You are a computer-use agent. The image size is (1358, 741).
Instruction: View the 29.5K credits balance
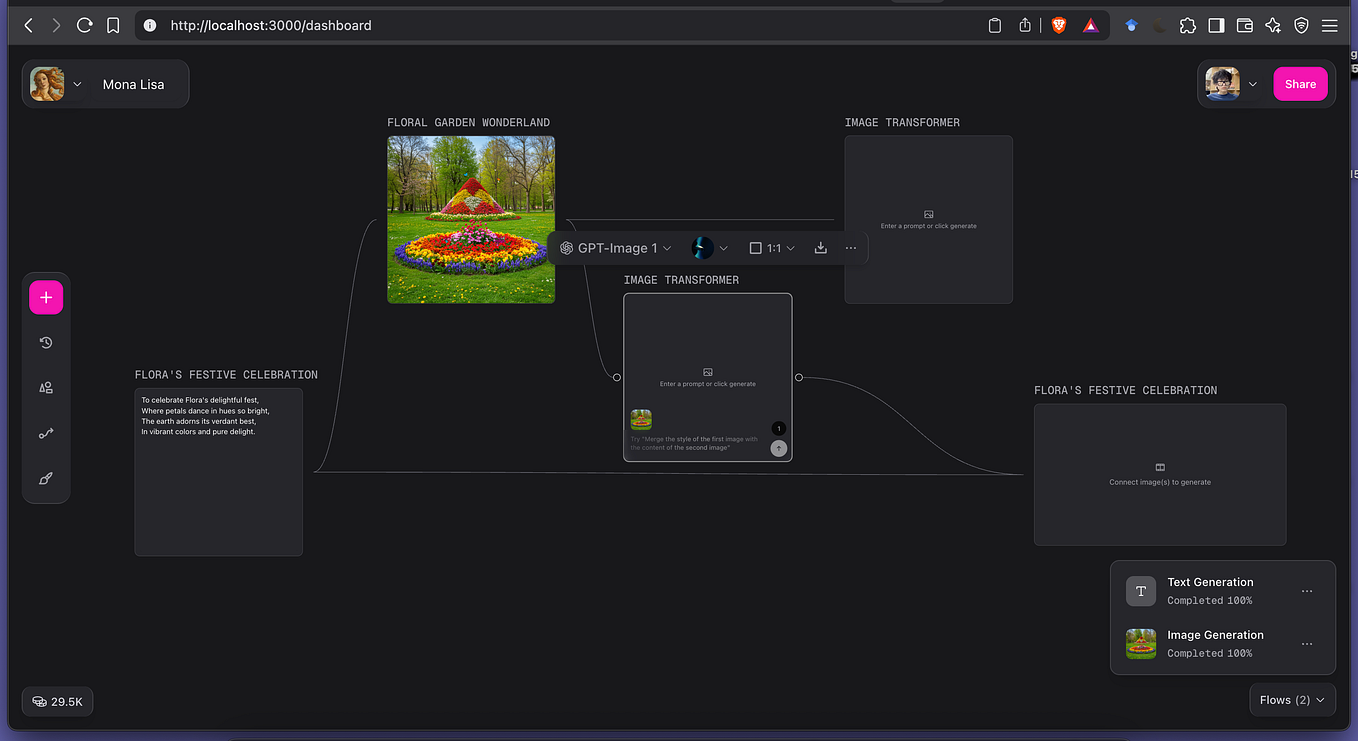[57, 702]
